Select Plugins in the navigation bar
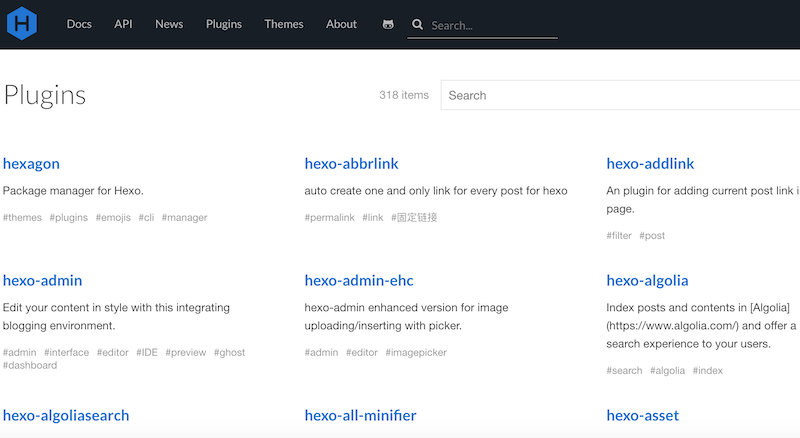The image size is (800, 438). coord(223,24)
